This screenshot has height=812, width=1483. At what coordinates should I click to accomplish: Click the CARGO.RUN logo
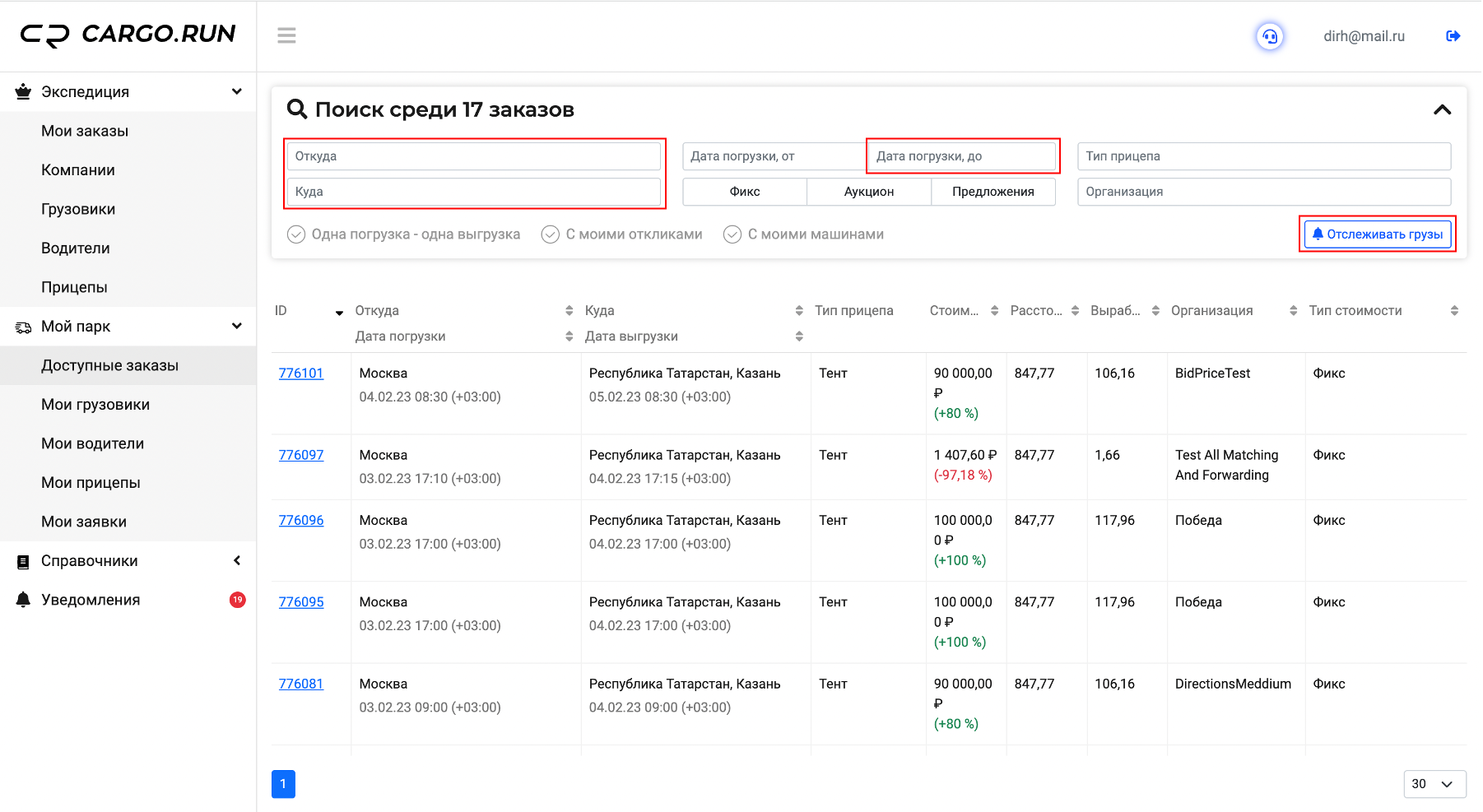pyautogui.click(x=128, y=35)
